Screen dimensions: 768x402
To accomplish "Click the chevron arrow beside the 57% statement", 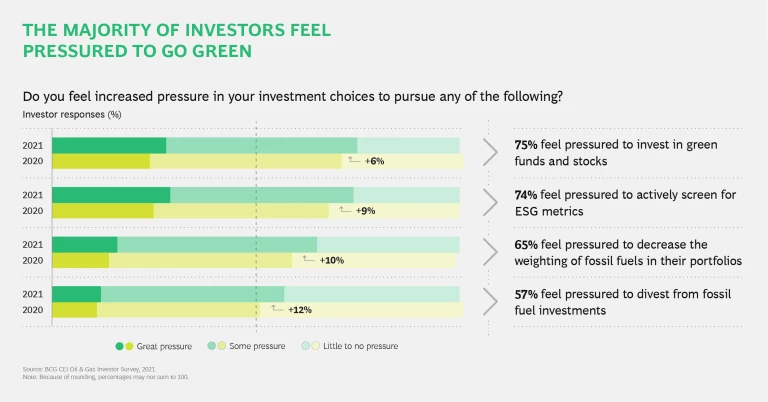I will pyautogui.click(x=490, y=302).
